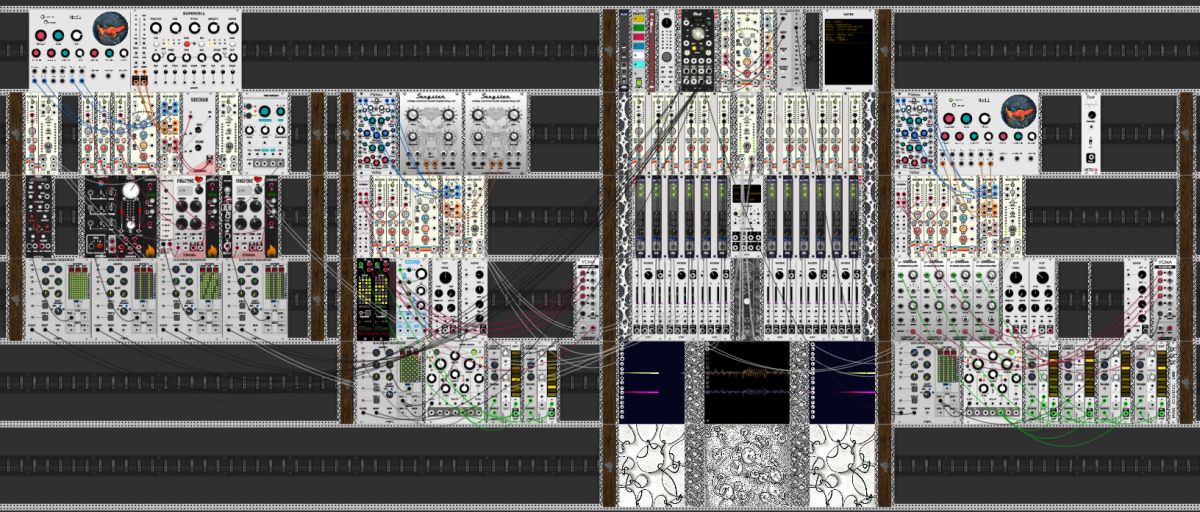Image resolution: width=1200 pixels, height=512 pixels.
Task: Adjust top-left knob on left Sangster module
Action: click(x=412, y=115)
